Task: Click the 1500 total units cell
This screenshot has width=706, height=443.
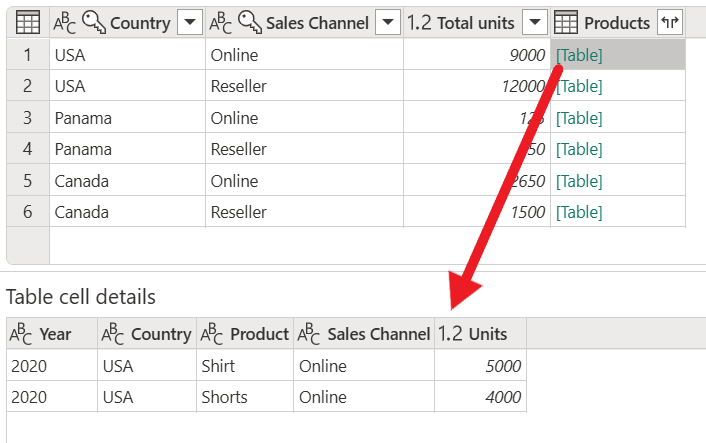Action: pos(477,212)
